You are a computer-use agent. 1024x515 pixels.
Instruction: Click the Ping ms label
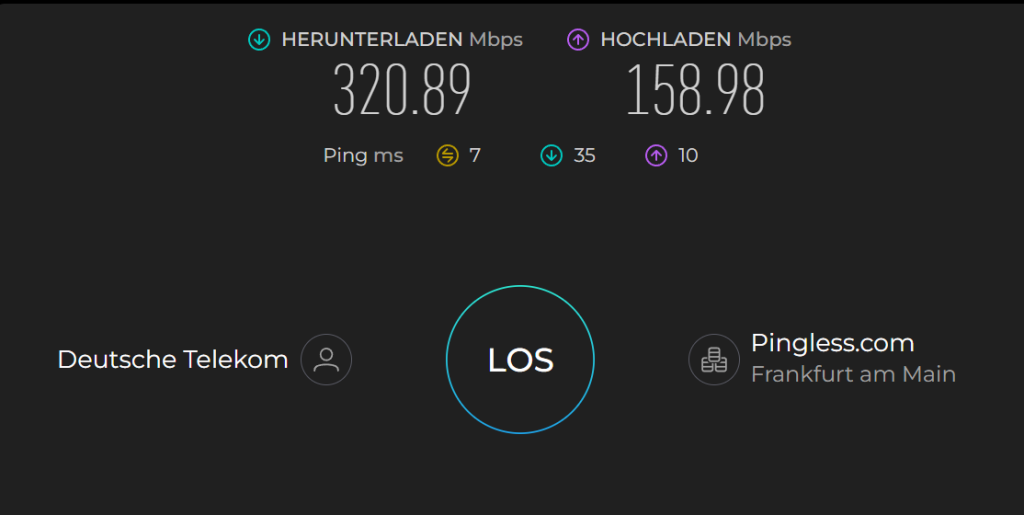[363, 156]
